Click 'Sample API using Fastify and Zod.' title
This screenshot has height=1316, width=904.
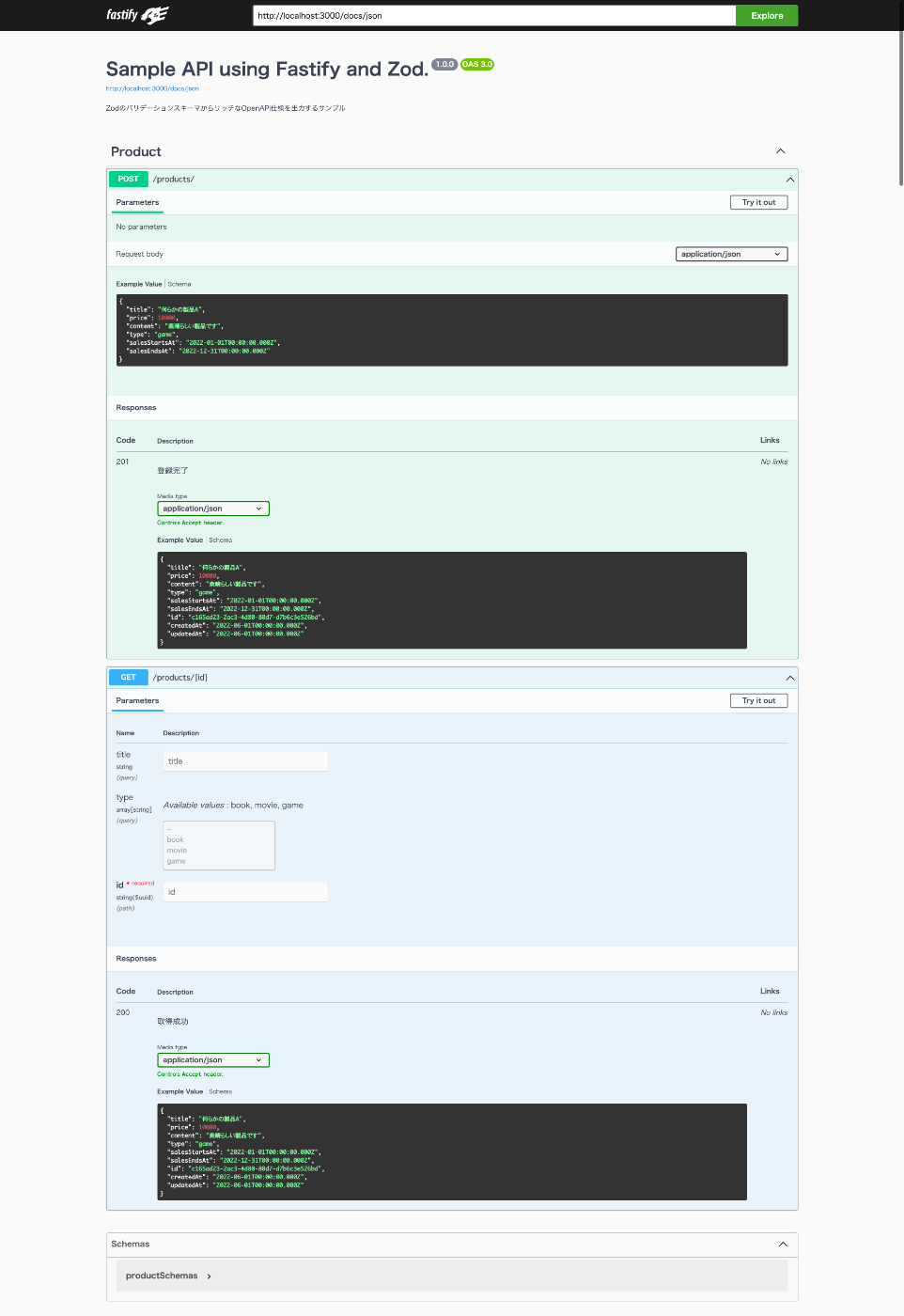point(267,70)
